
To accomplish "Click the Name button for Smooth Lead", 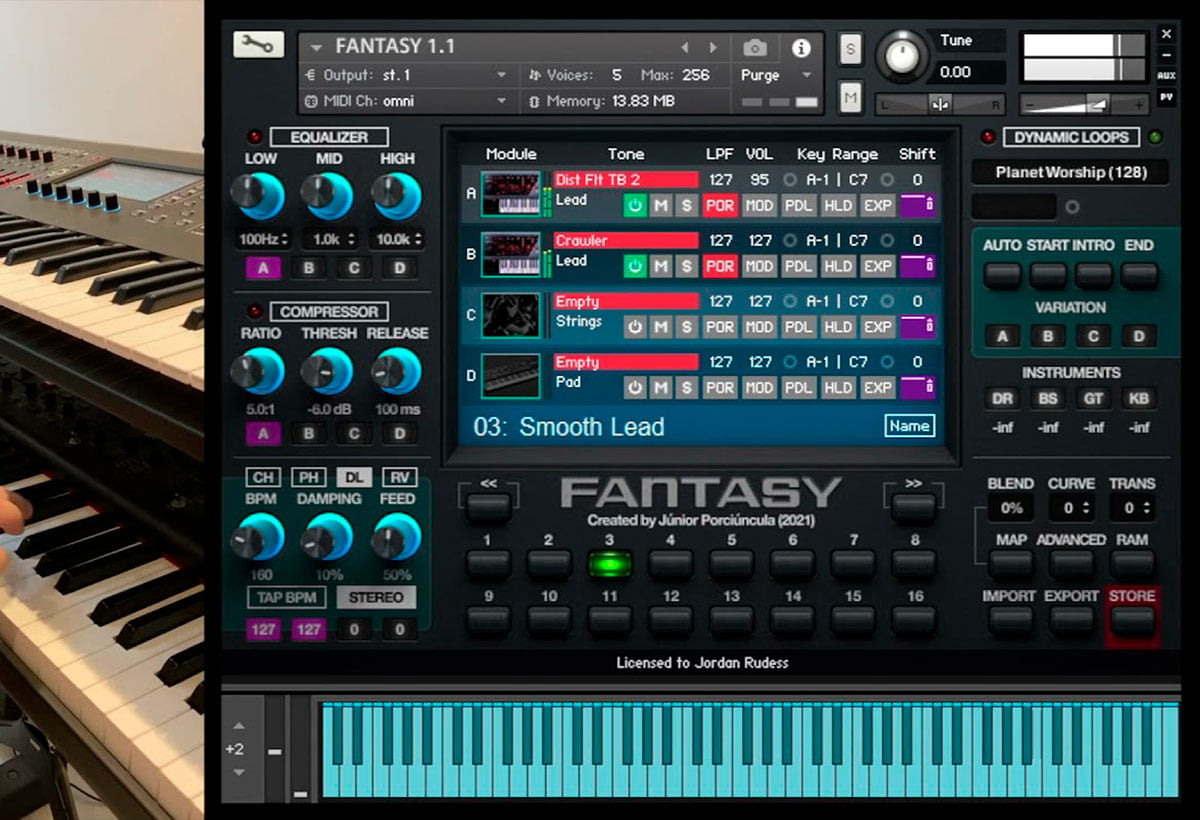I will click(x=909, y=426).
